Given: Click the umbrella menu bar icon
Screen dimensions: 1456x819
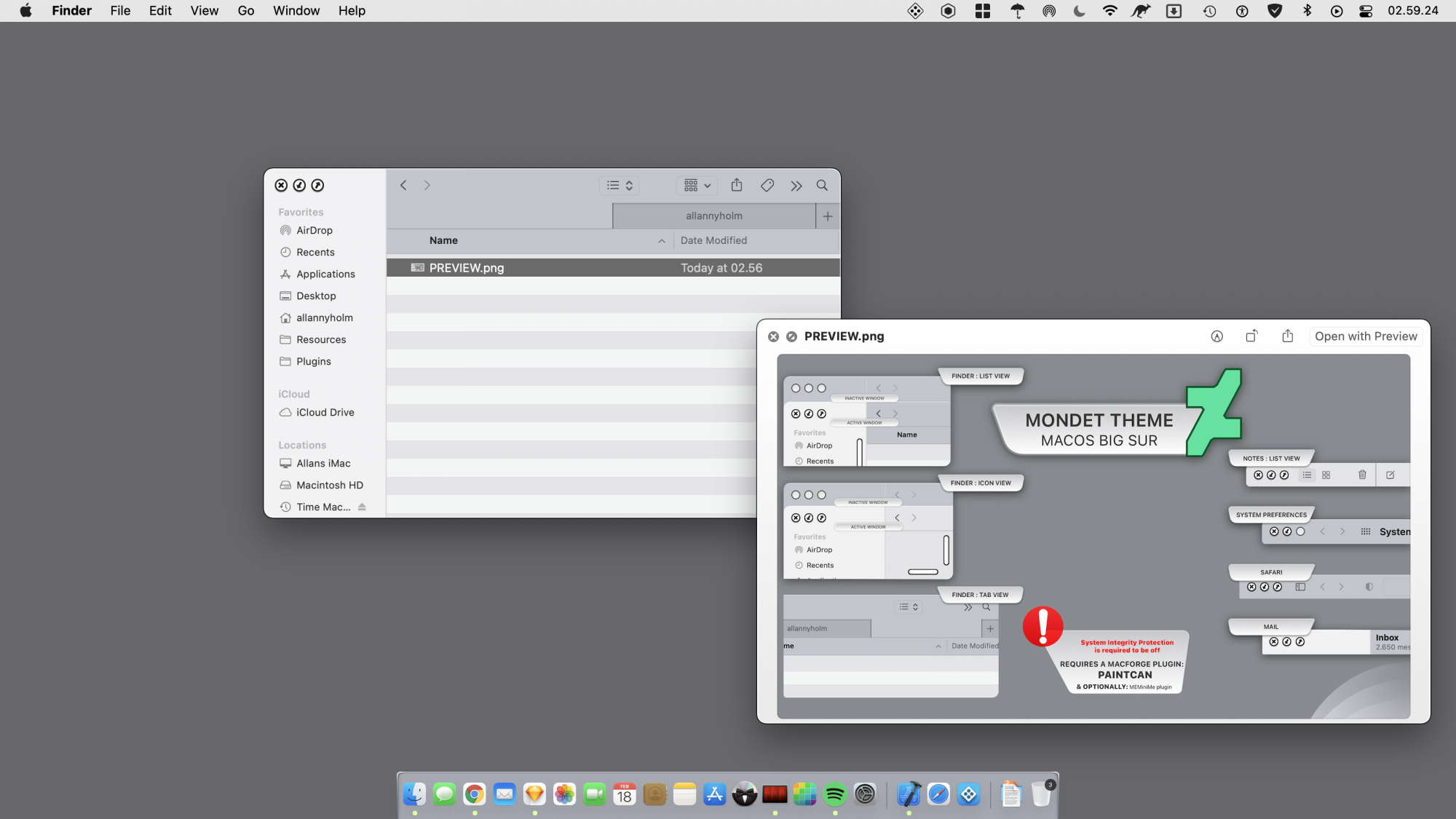Looking at the screenshot, I should click(1018, 11).
